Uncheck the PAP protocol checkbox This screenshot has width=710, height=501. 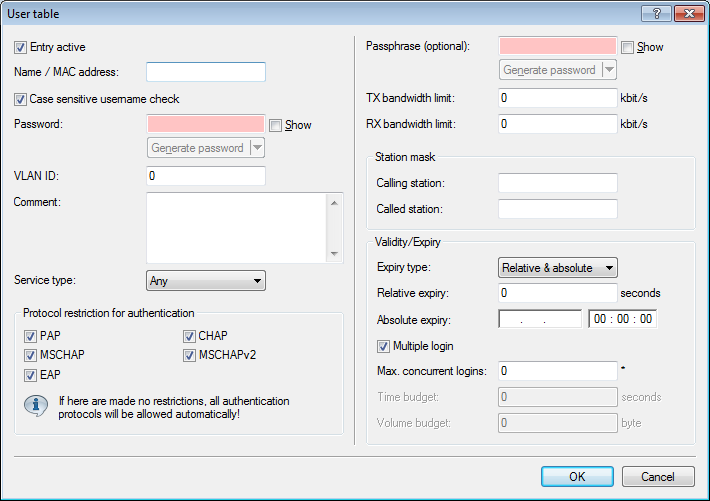click(30, 336)
